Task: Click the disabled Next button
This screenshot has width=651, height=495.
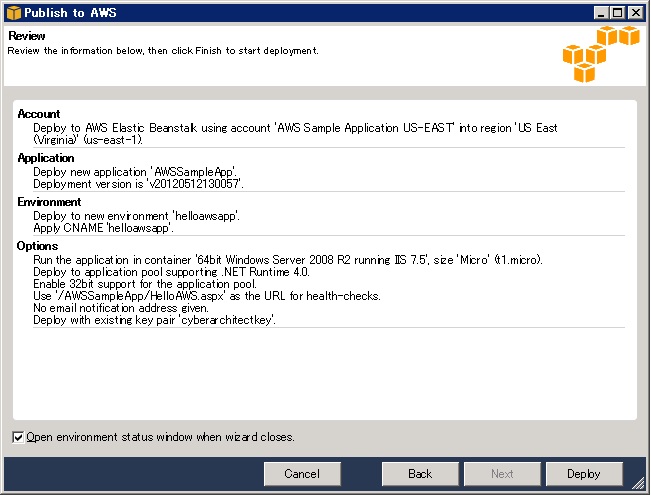Action: pos(502,474)
